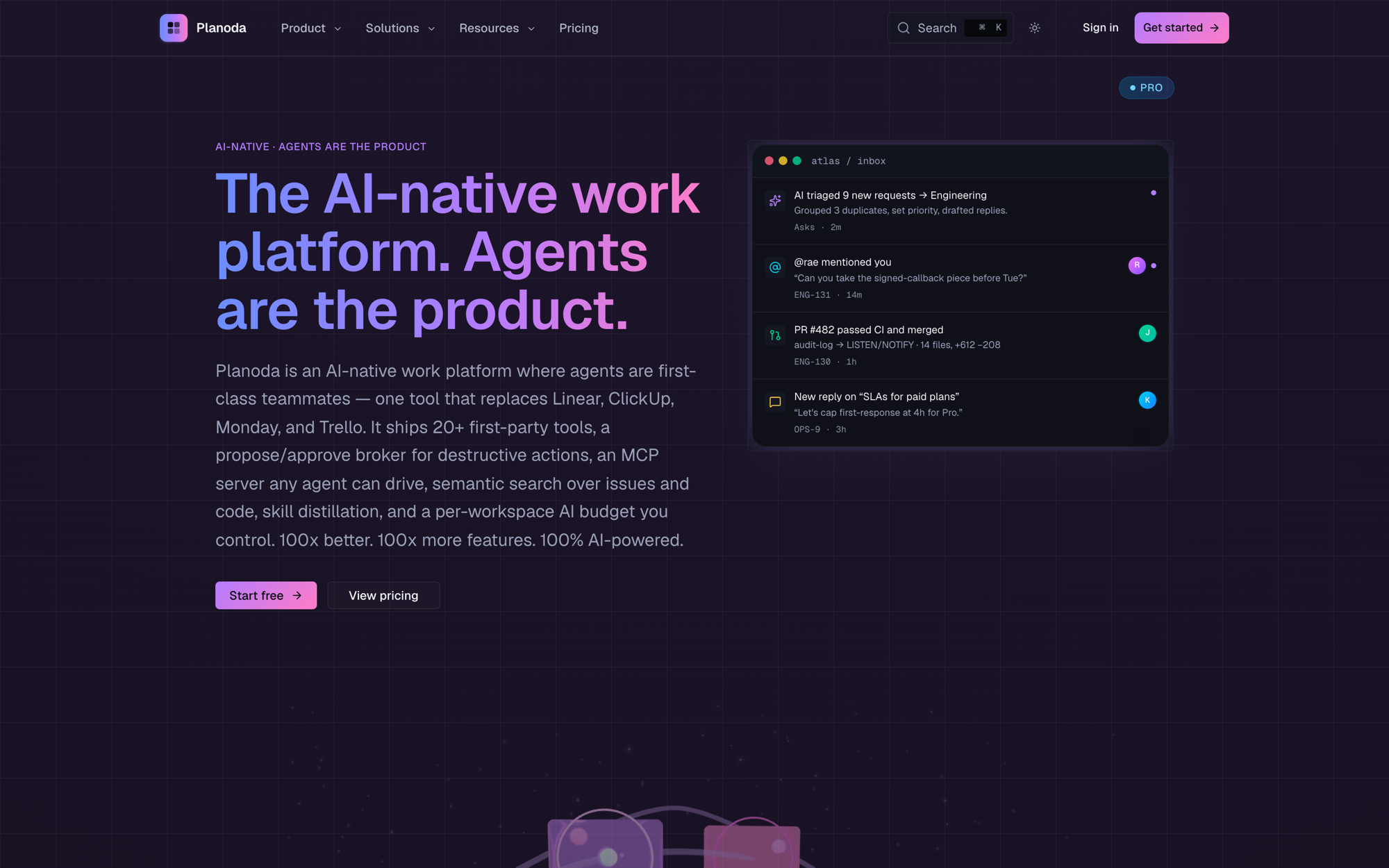Click the K avatar on SLAs reply row
Viewport: 1389px width, 868px height.
coord(1147,400)
